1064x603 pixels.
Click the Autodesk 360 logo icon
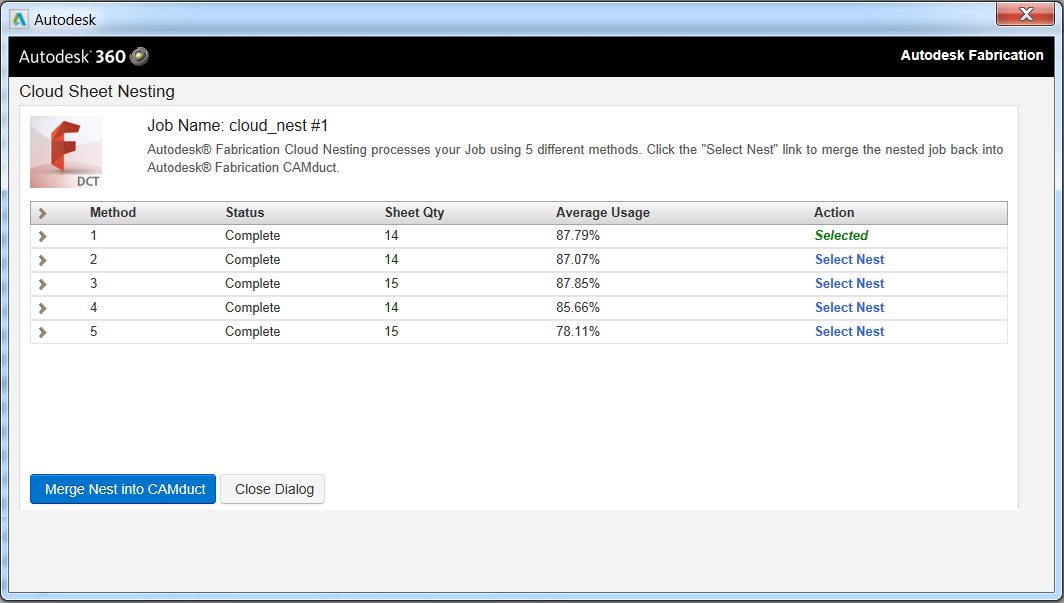pos(139,56)
